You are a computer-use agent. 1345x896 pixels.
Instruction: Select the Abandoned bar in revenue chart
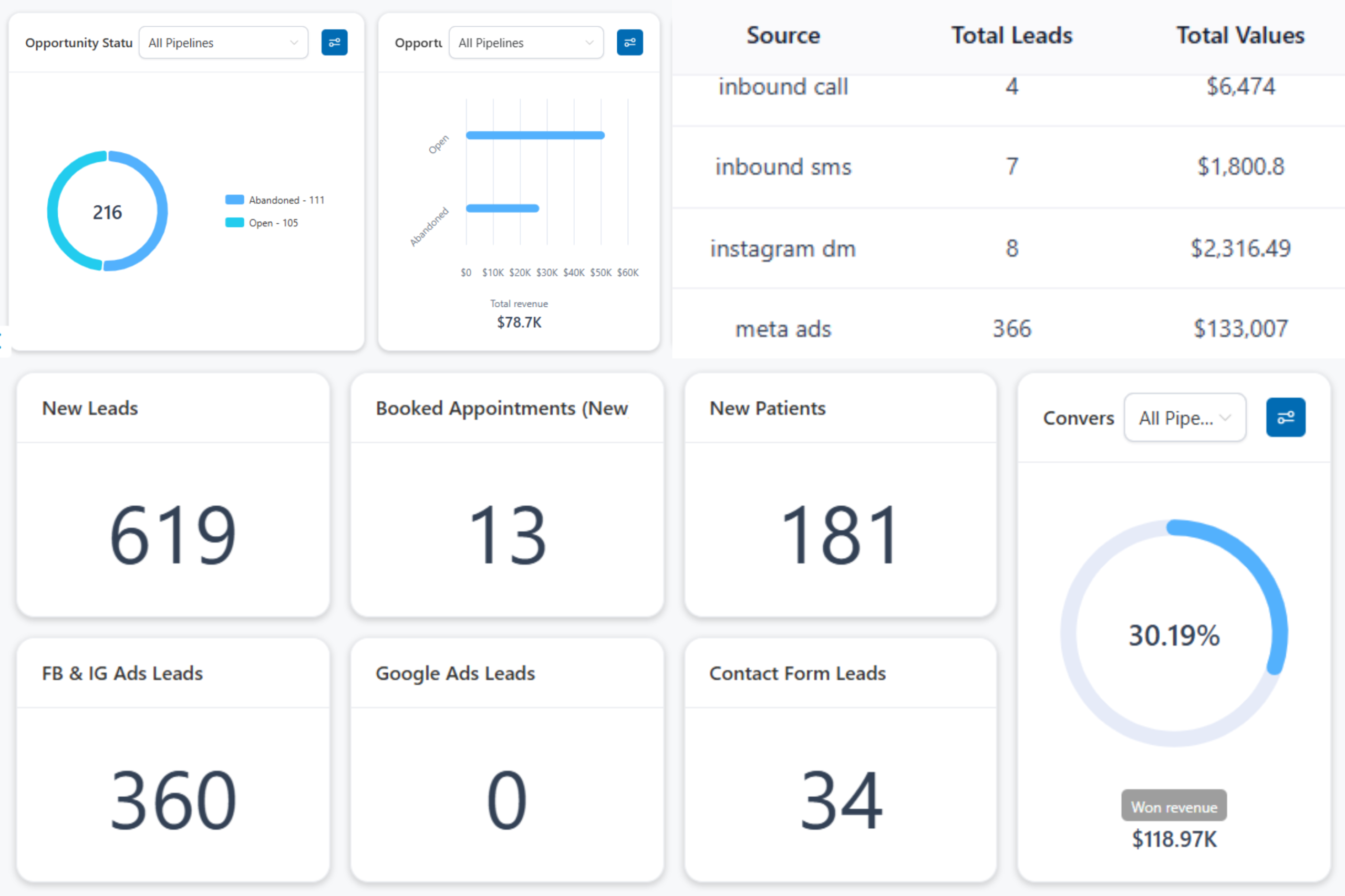pos(502,209)
